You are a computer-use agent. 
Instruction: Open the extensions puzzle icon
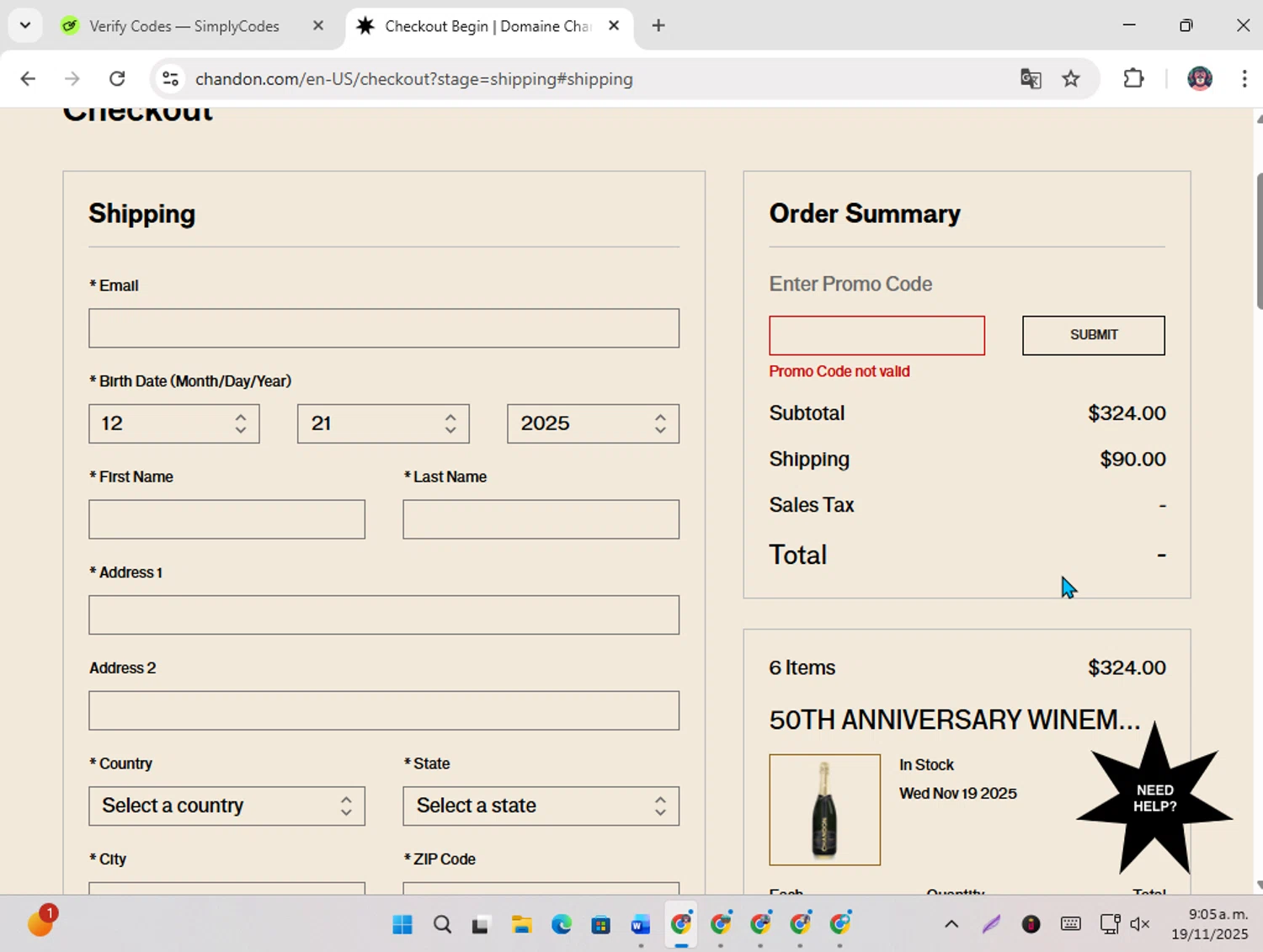pyautogui.click(x=1133, y=78)
